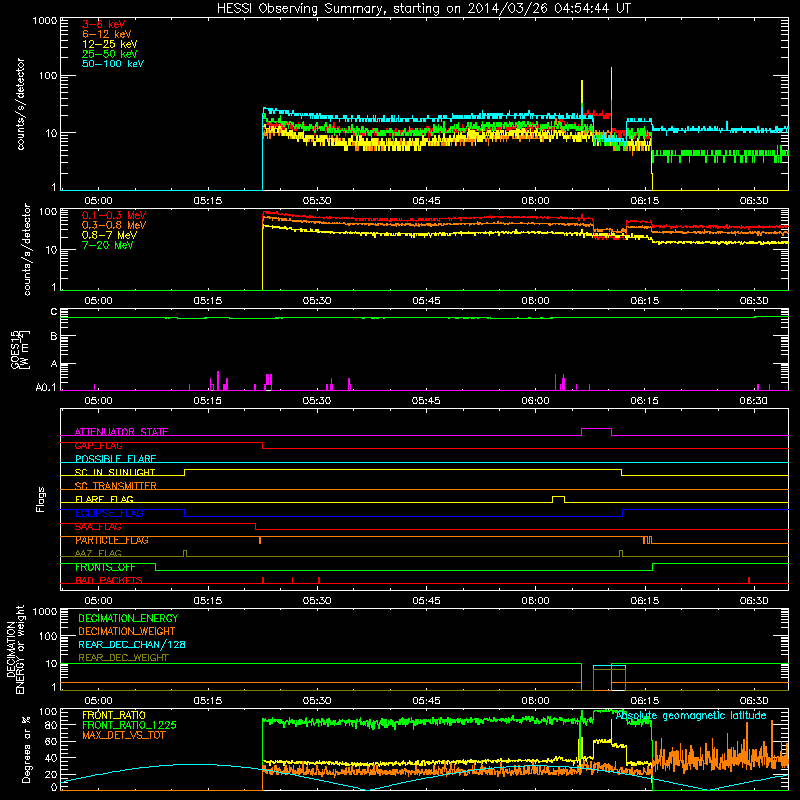
Task: Click the red BAD_PACKETS label
Action: click(109, 580)
